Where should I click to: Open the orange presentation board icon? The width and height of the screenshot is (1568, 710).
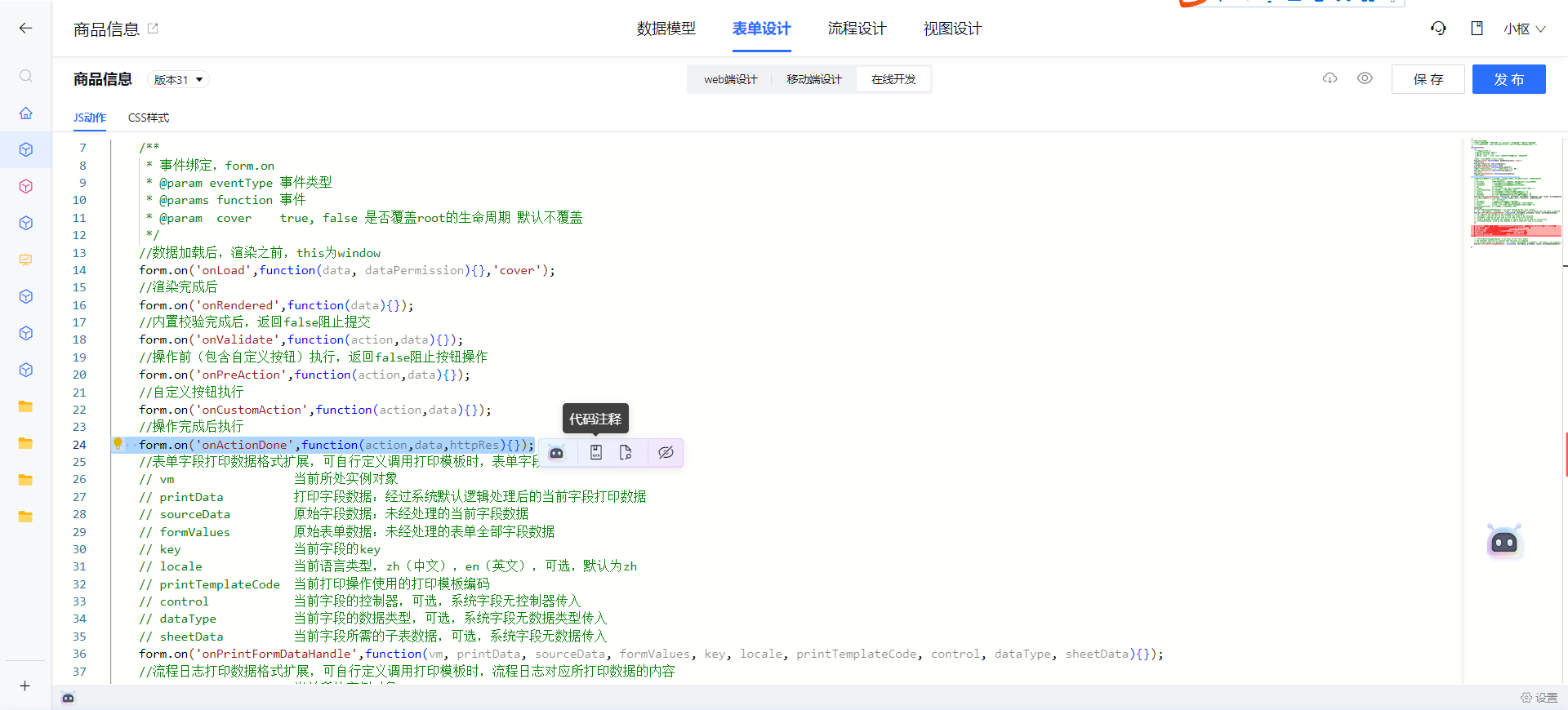pos(26,260)
